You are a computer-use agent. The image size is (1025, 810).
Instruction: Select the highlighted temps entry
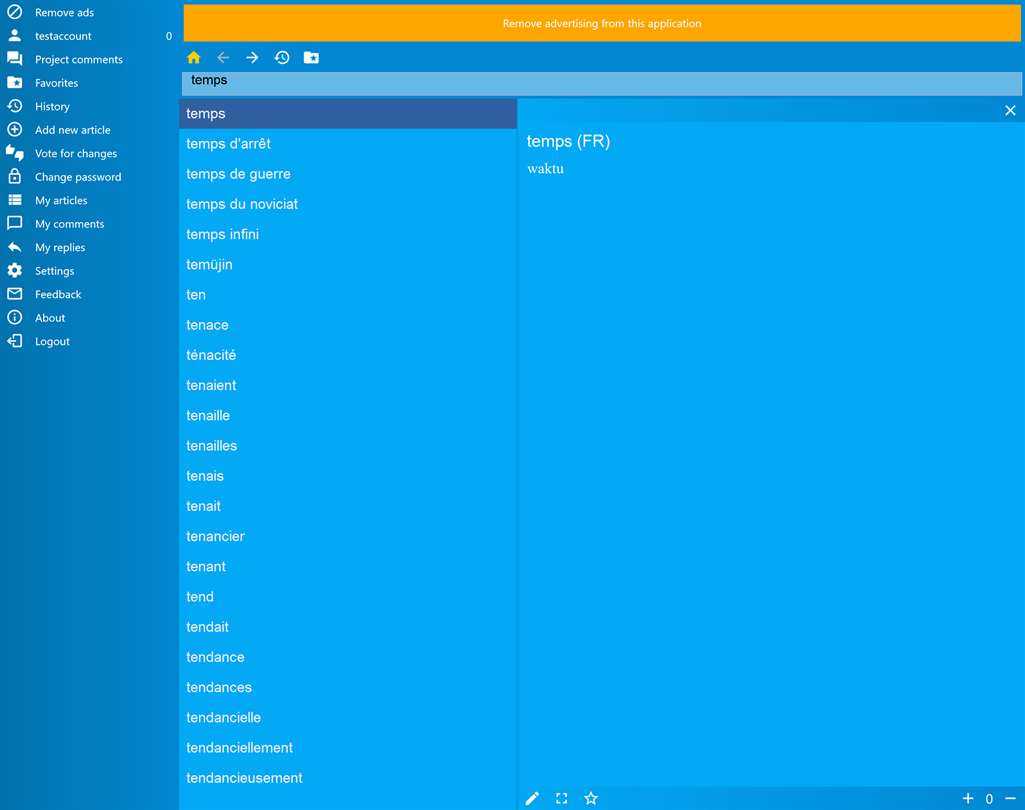pyautogui.click(x=348, y=113)
